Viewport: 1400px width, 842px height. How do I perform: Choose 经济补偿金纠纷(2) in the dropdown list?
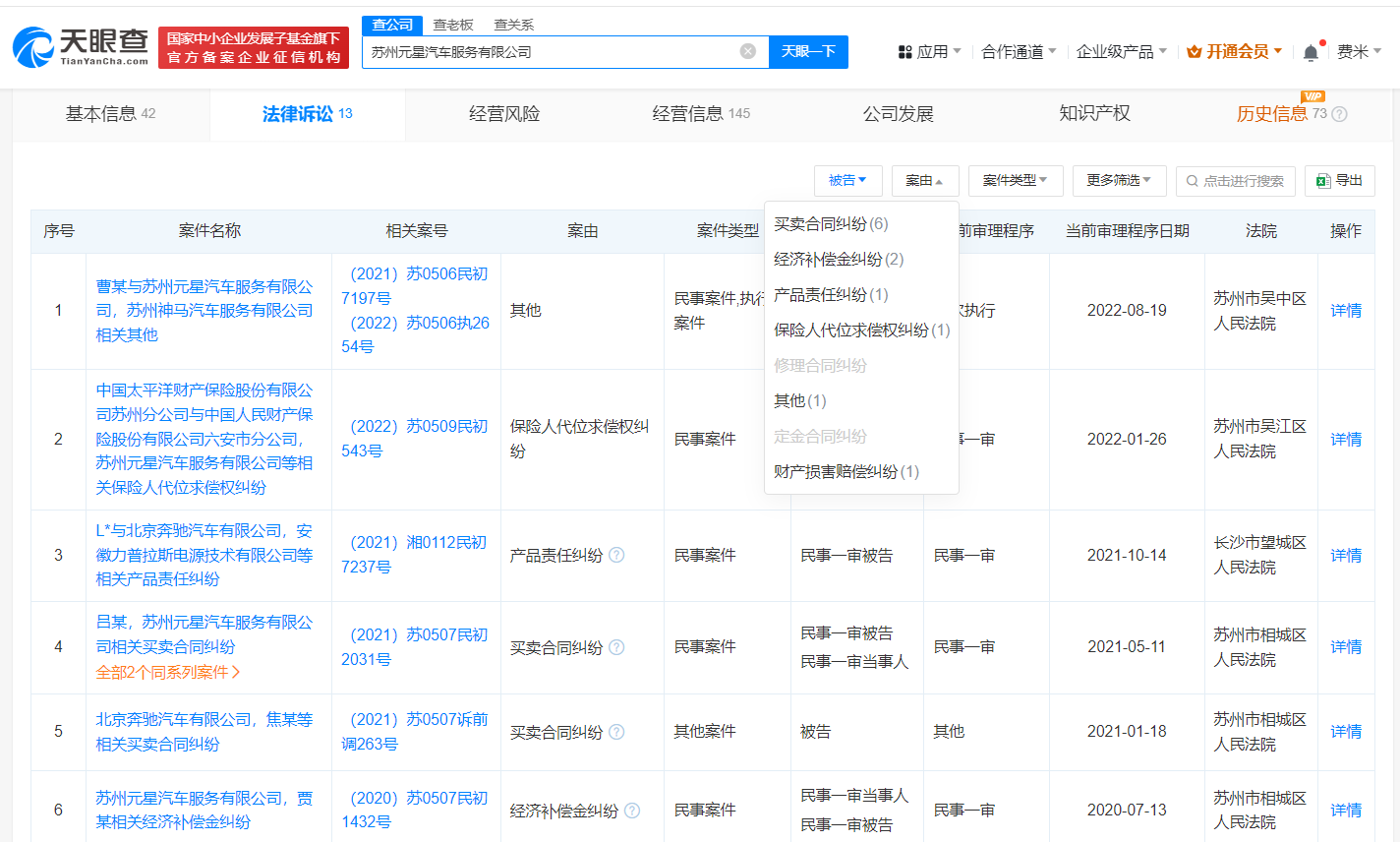coord(861,260)
